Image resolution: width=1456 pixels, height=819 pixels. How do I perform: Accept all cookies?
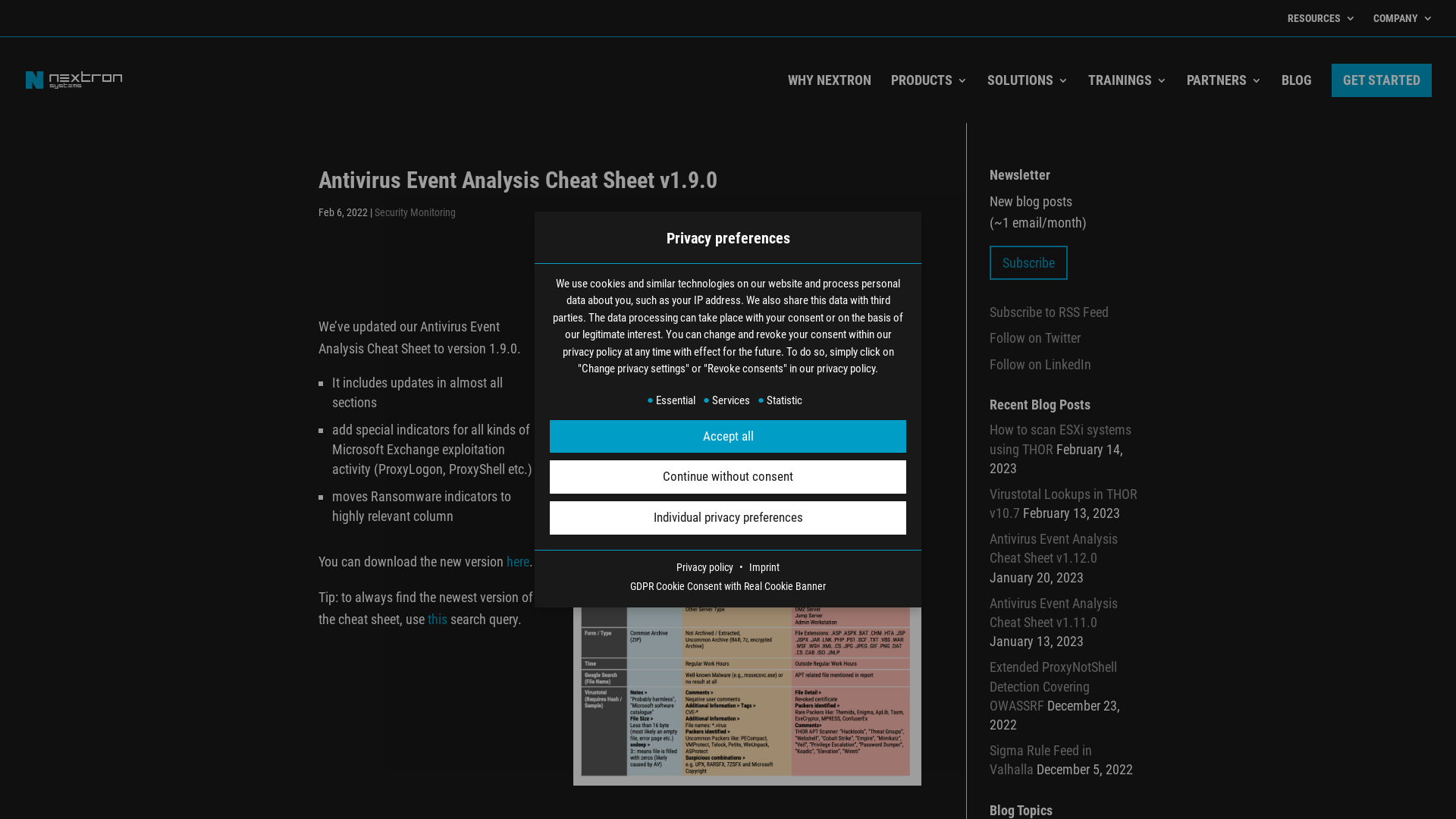coord(727,437)
